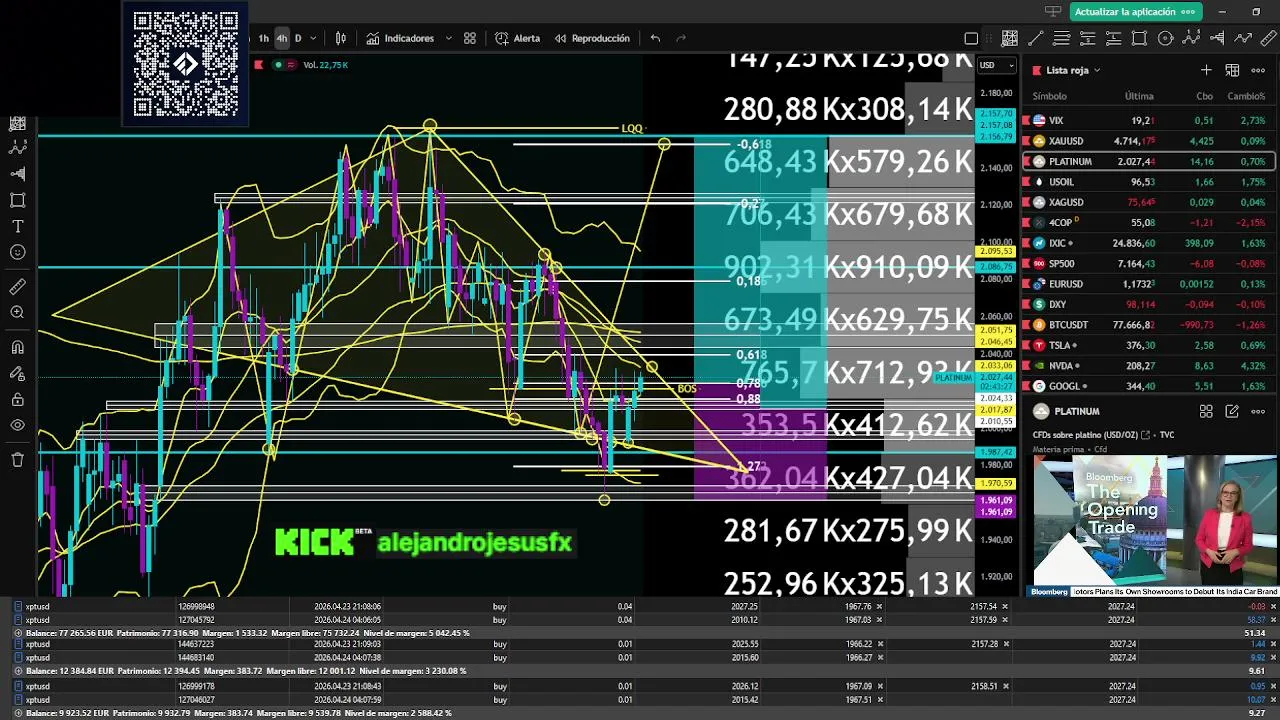The width and height of the screenshot is (1280, 720).
Task: Select the trend line tool in top favorites bar
Action: click(1035, 38)
